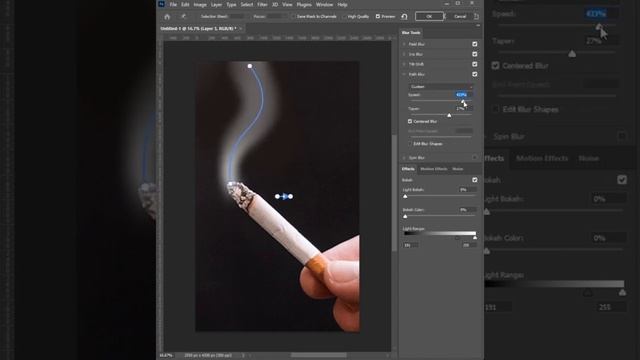Click the Photoshop logo icon in menu bar

[162, 4]
